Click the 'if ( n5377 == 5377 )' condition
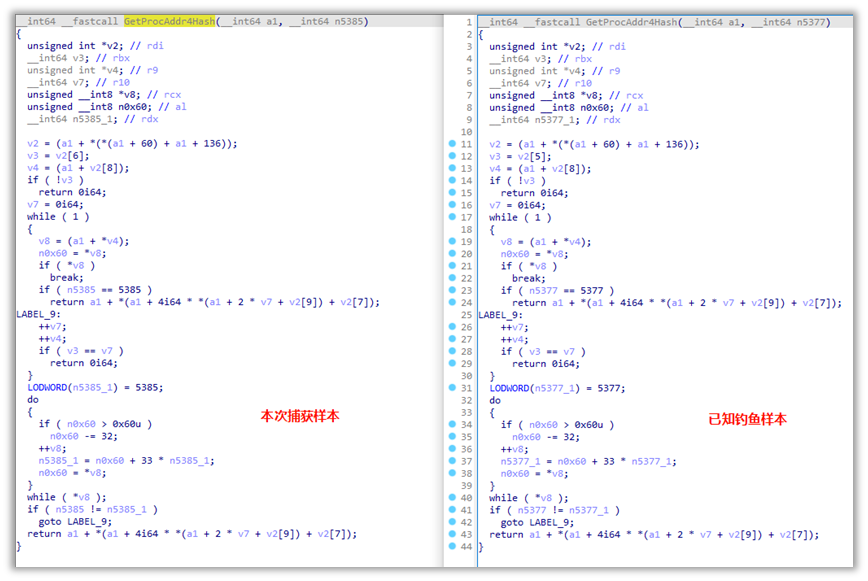This screenshot has height=581, width=868. (557, 291)
